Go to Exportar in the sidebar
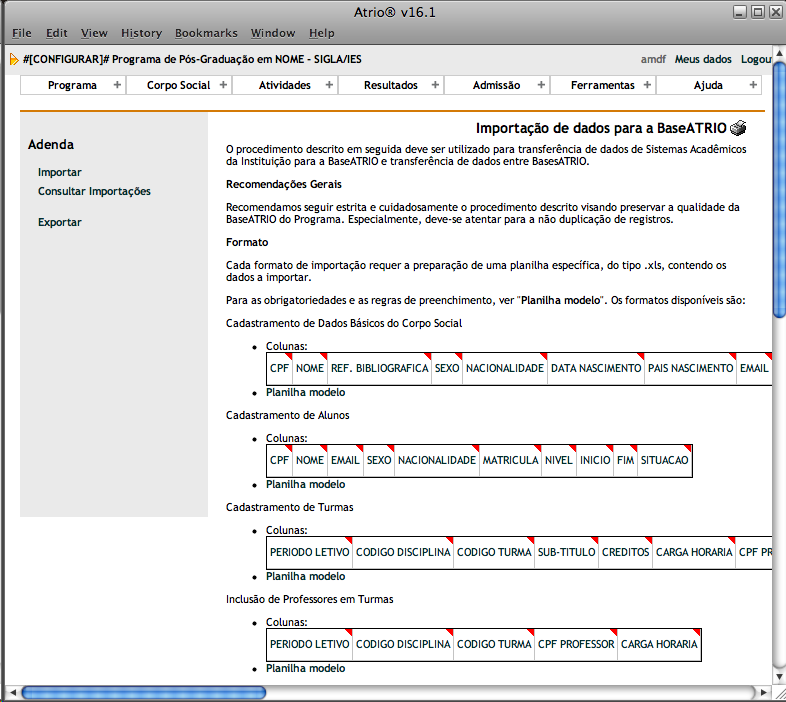The height and width of the screenshot is (702, 786). tap(60, 222)
